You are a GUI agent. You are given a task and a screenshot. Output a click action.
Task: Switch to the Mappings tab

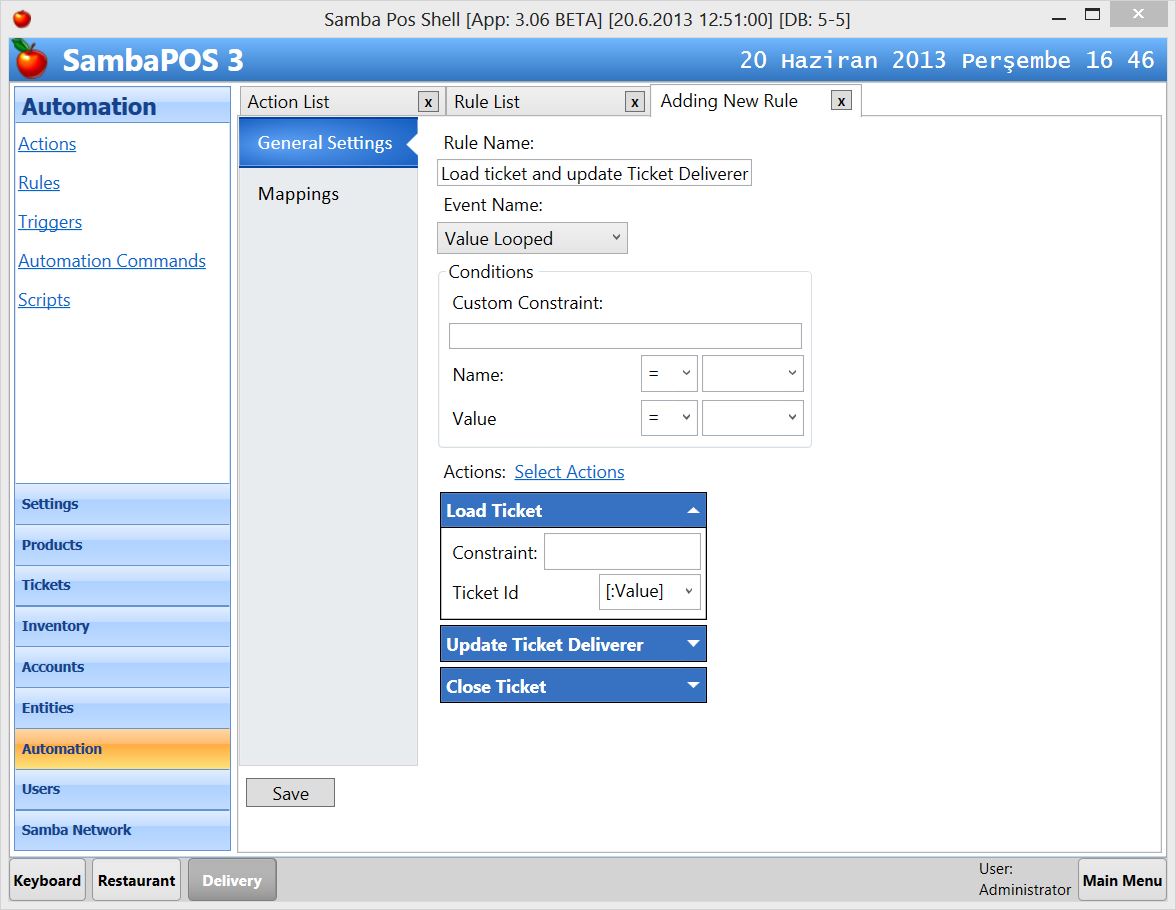(298, 194)
